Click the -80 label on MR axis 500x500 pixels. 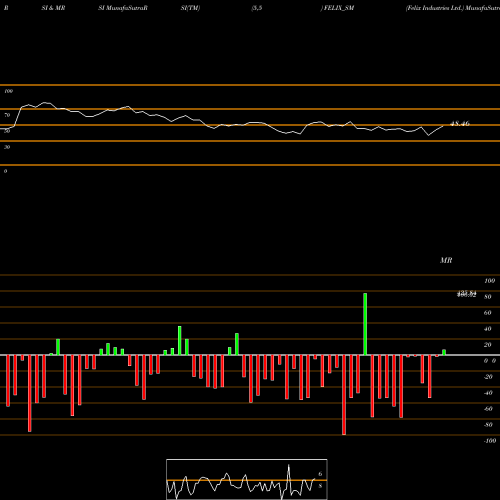tap(488, 425)
